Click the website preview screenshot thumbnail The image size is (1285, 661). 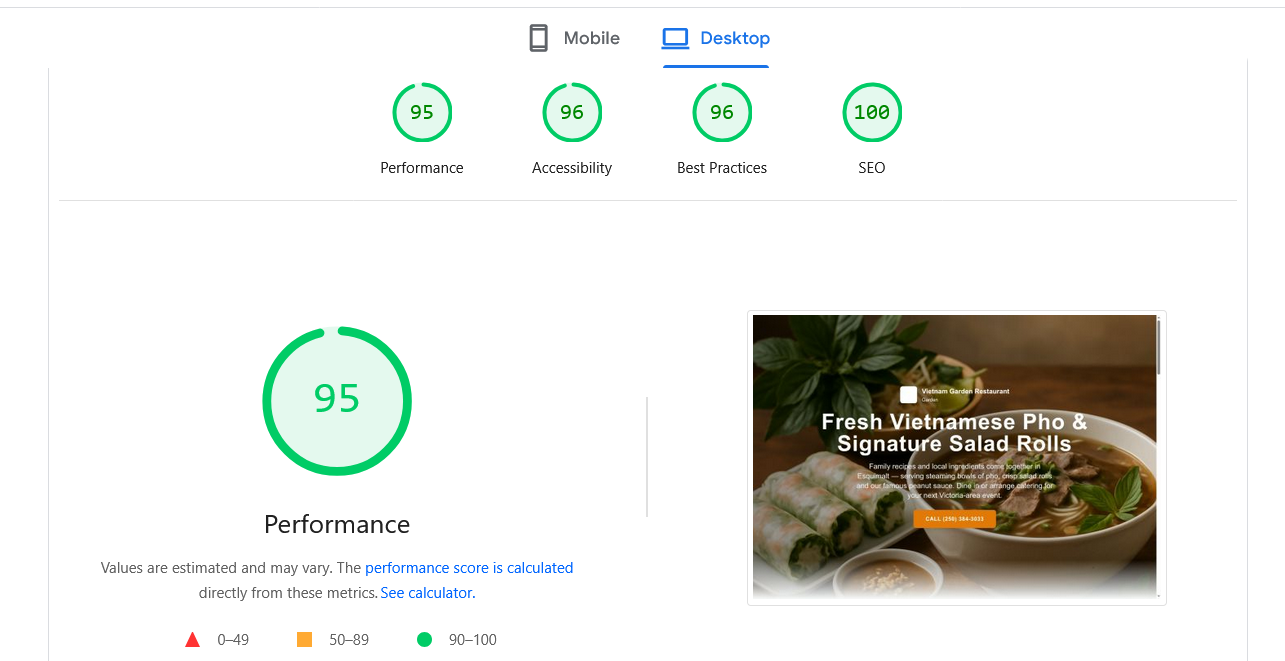pos(956,457)
